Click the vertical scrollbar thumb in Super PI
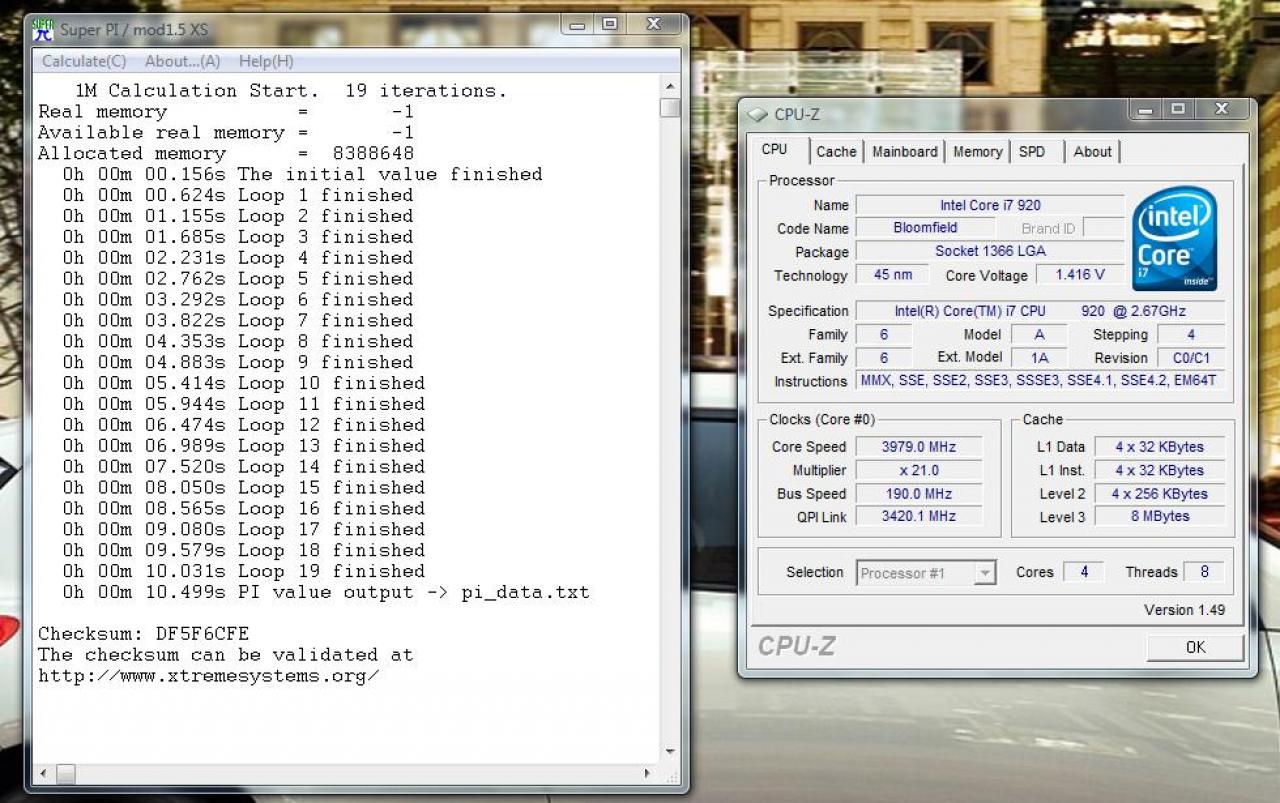The height and width of the screenshot is (803, 1280). [x=669, y=107]
